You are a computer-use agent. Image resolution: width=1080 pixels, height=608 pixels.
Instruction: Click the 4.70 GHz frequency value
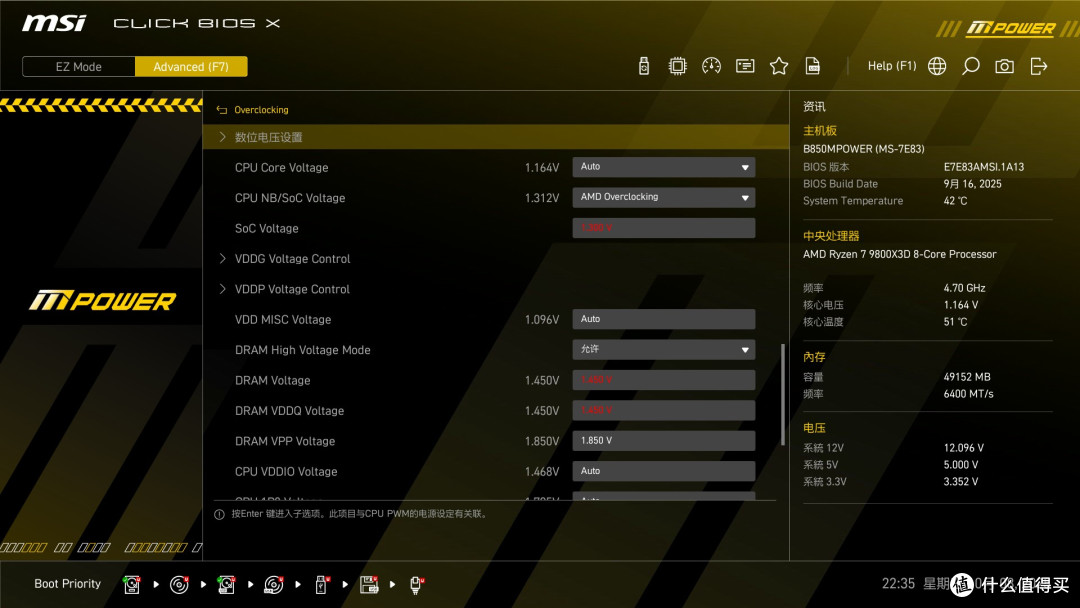(964, 289)
